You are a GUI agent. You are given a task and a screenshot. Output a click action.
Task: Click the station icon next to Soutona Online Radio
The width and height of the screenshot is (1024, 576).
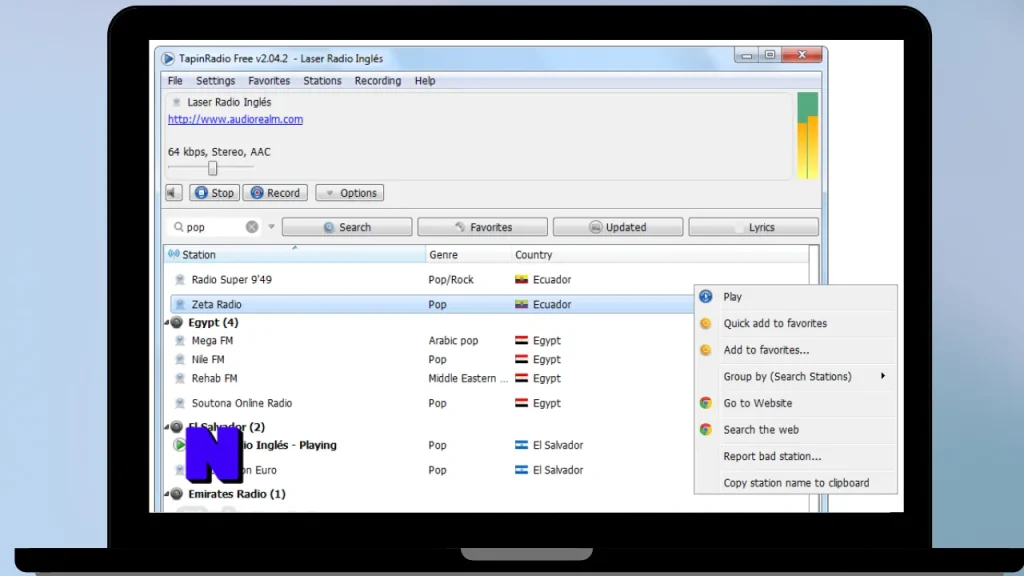180,403
